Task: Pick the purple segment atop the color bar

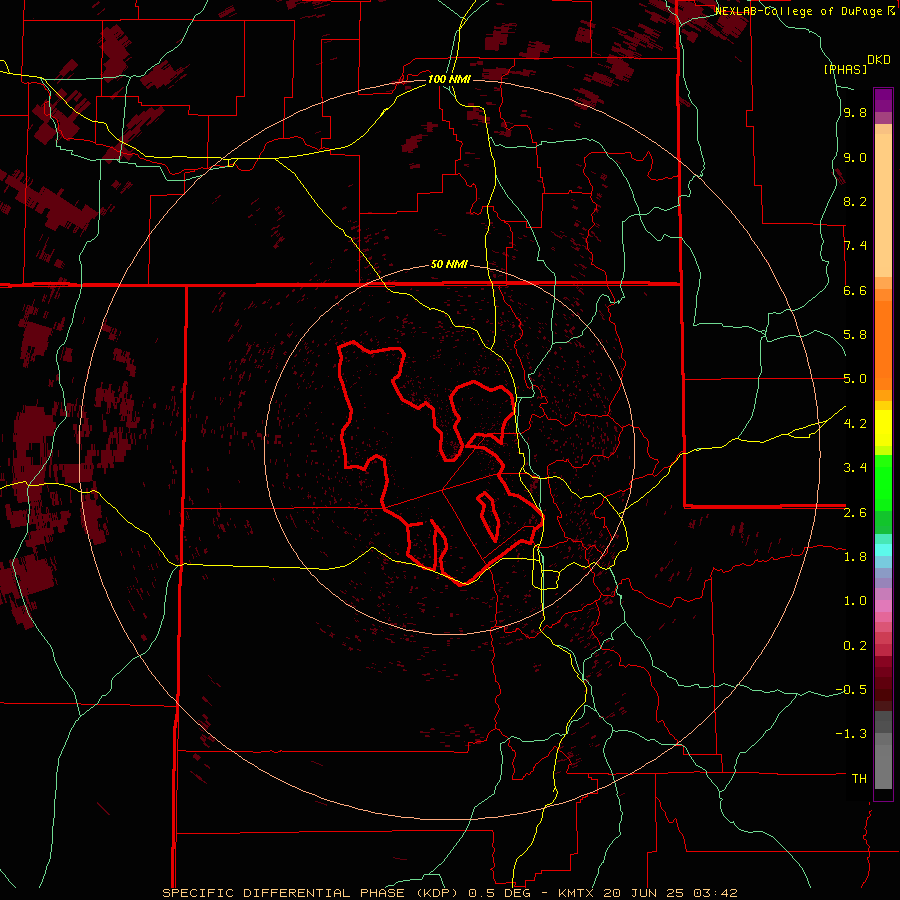Action: (883, 100)
